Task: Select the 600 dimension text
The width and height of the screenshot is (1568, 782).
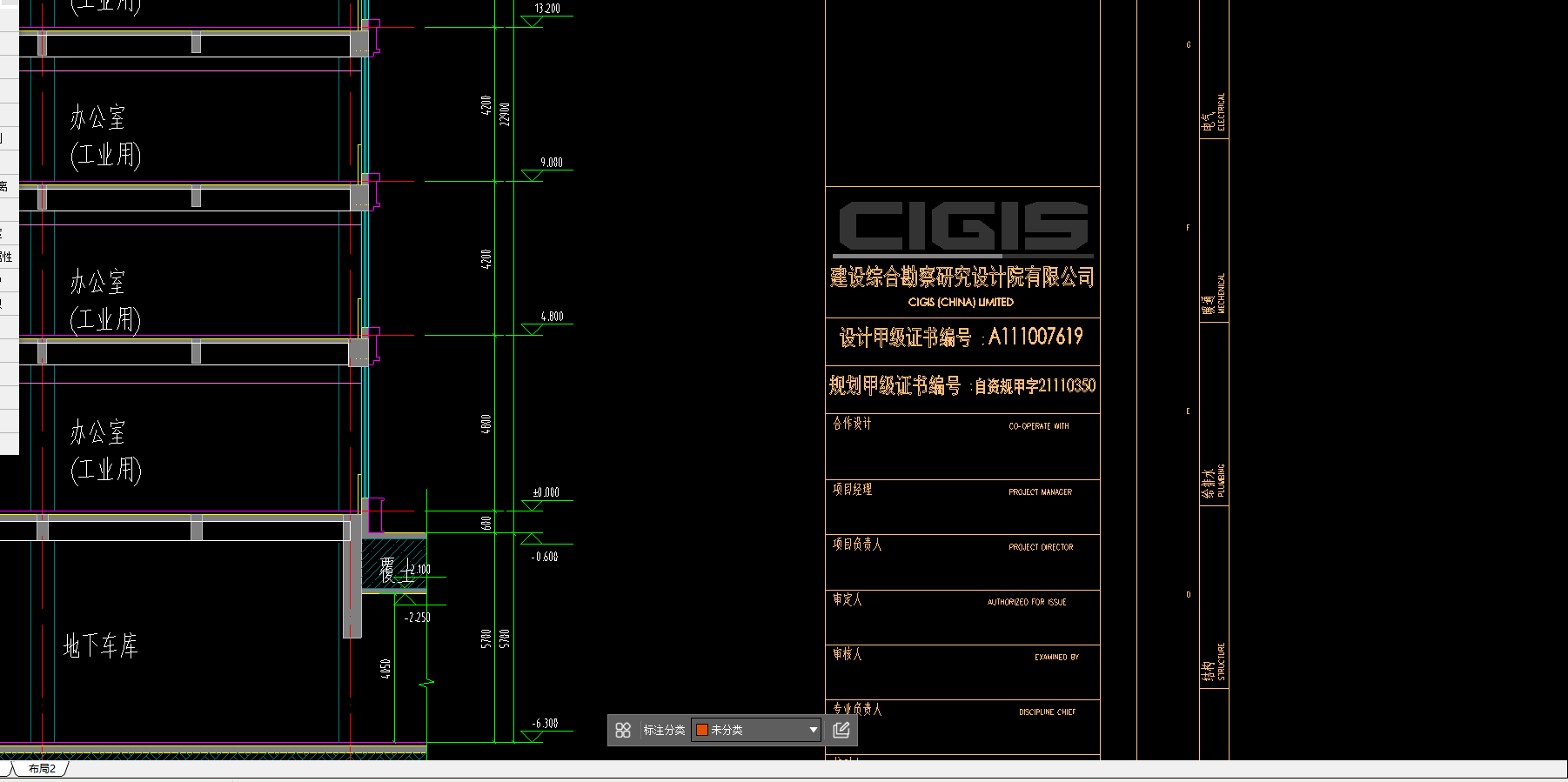Action: [486, 523]
